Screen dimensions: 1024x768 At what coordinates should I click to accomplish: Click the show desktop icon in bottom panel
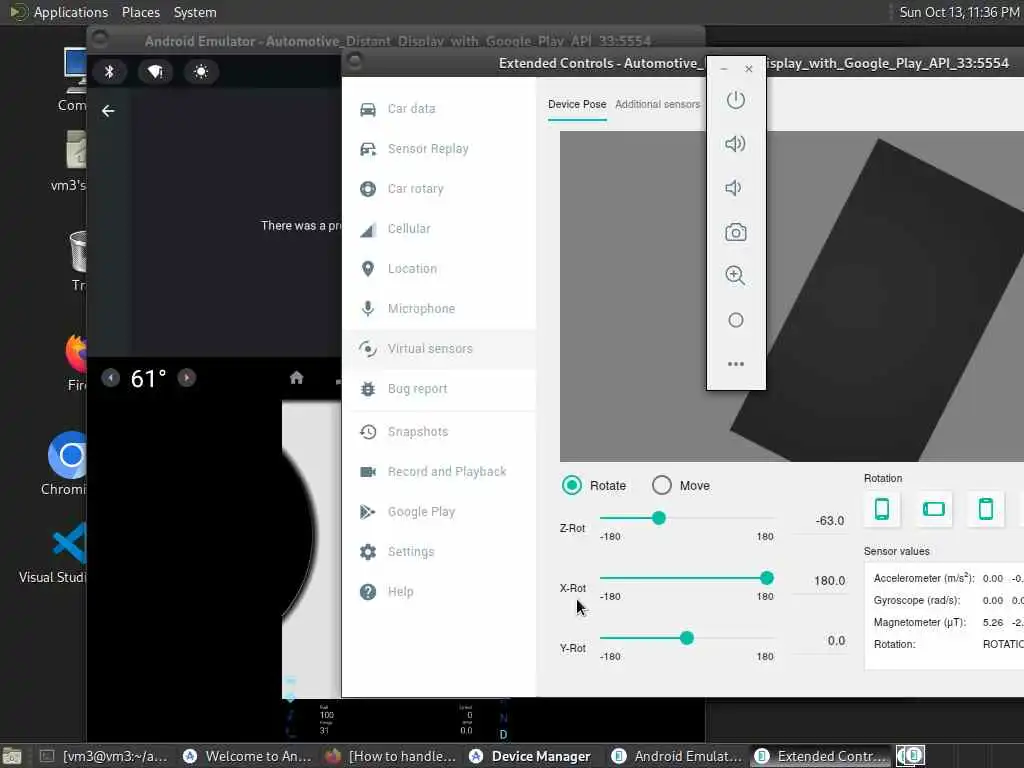click(x=11, y=756)
